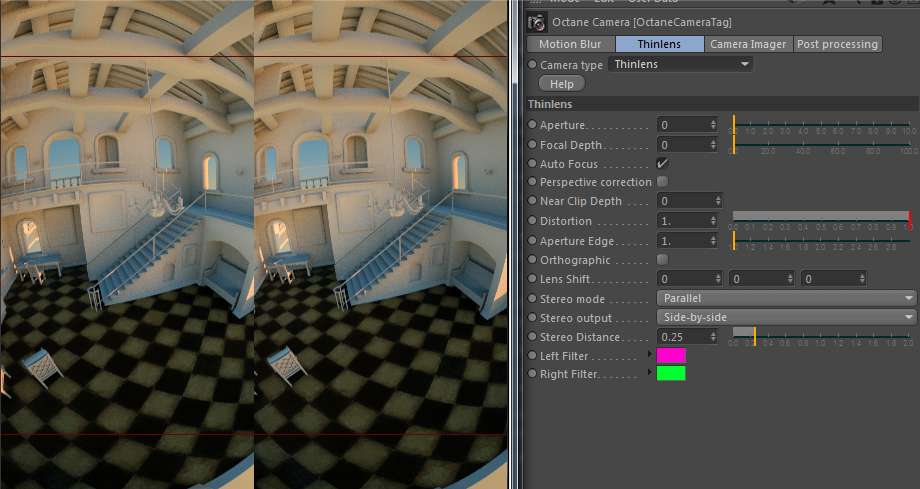Viewport: 920px width, 489px height.
Task: Click the Stereo Distance slider track
Action: pos(821,336)
